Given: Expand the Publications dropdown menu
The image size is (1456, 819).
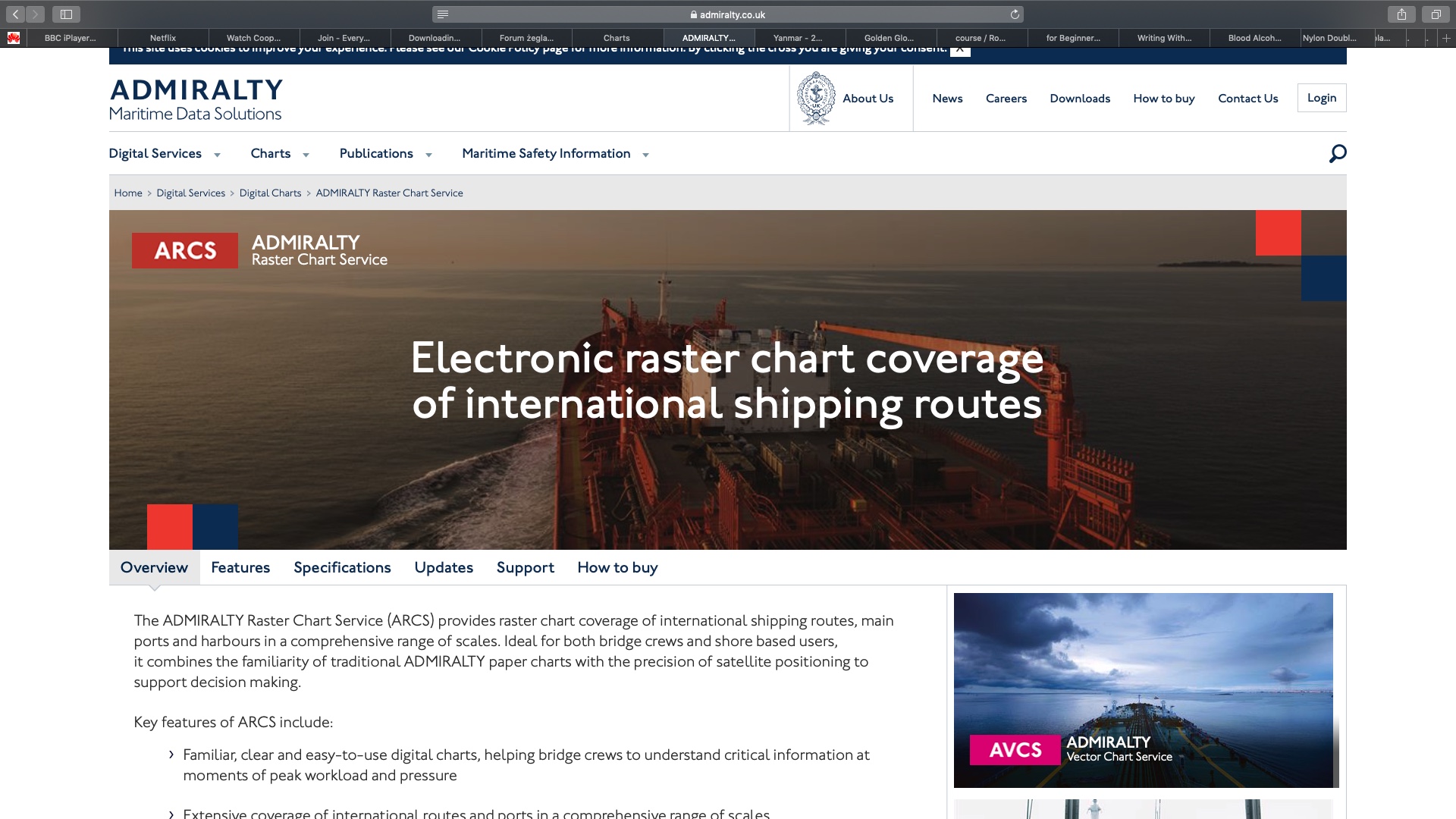Looking at the screenshot, I should pos(386,154).
